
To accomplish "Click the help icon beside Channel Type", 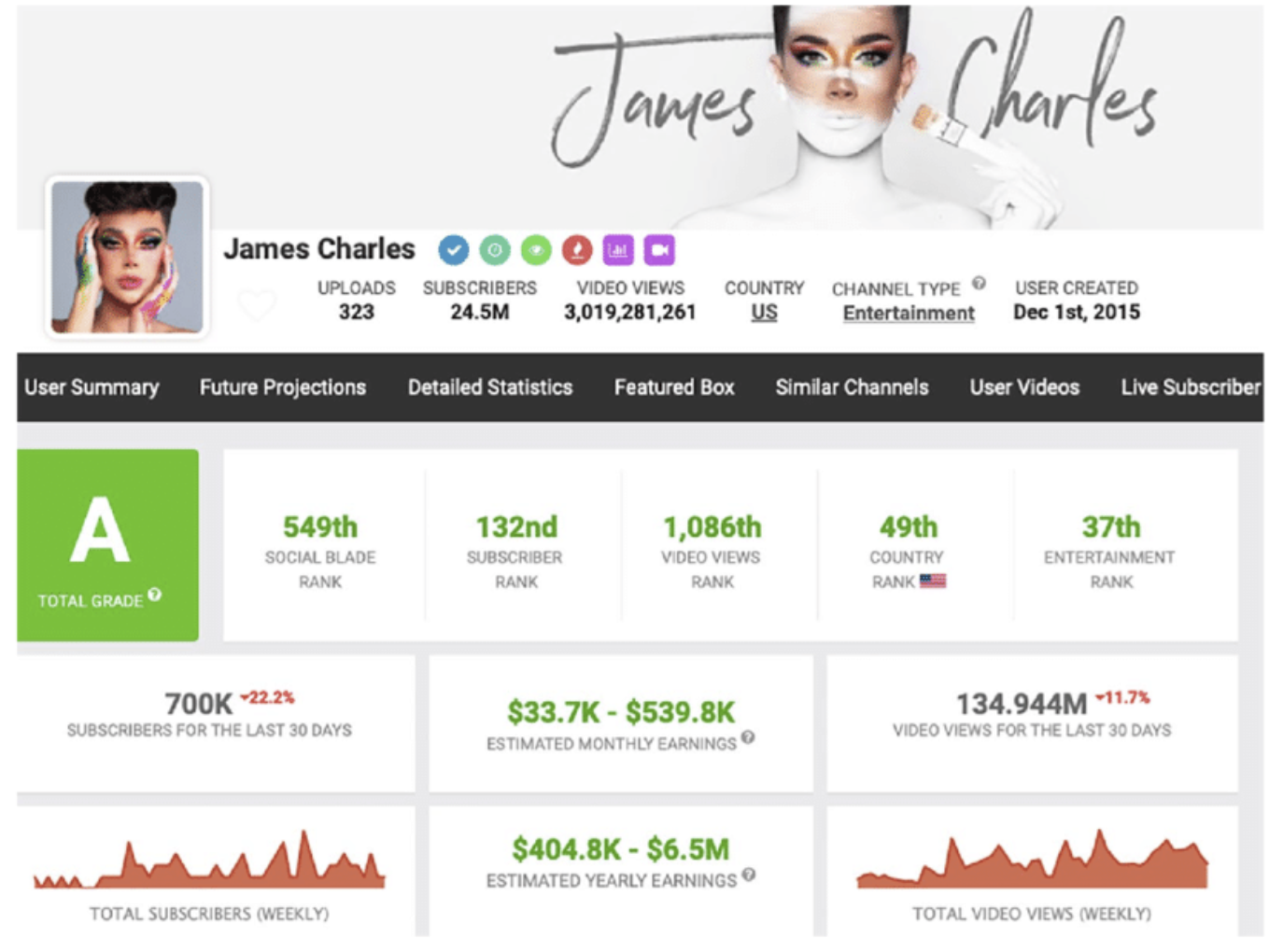I will tap(979, 284).
